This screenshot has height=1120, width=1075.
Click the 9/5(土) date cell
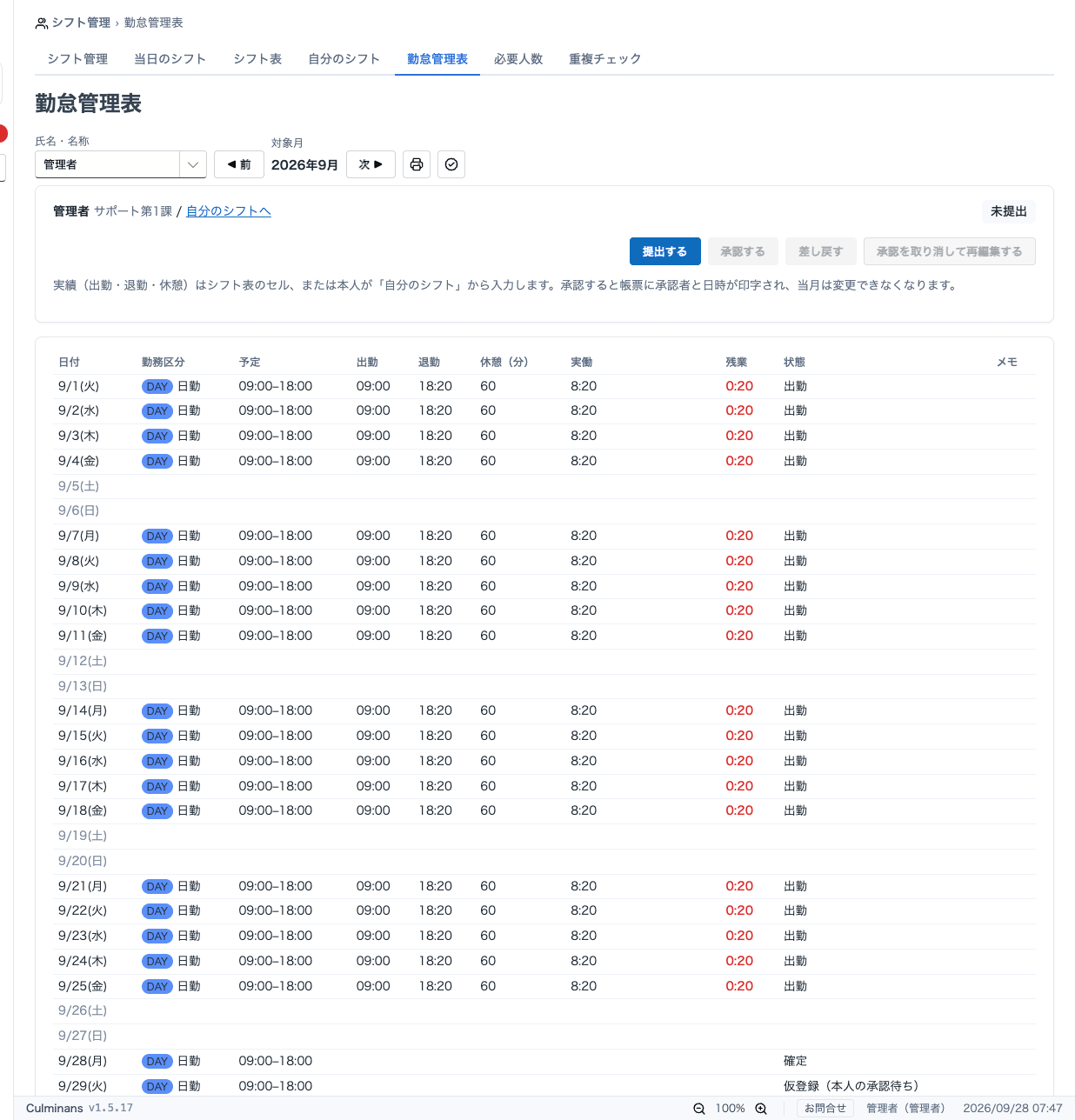point(78,487)
